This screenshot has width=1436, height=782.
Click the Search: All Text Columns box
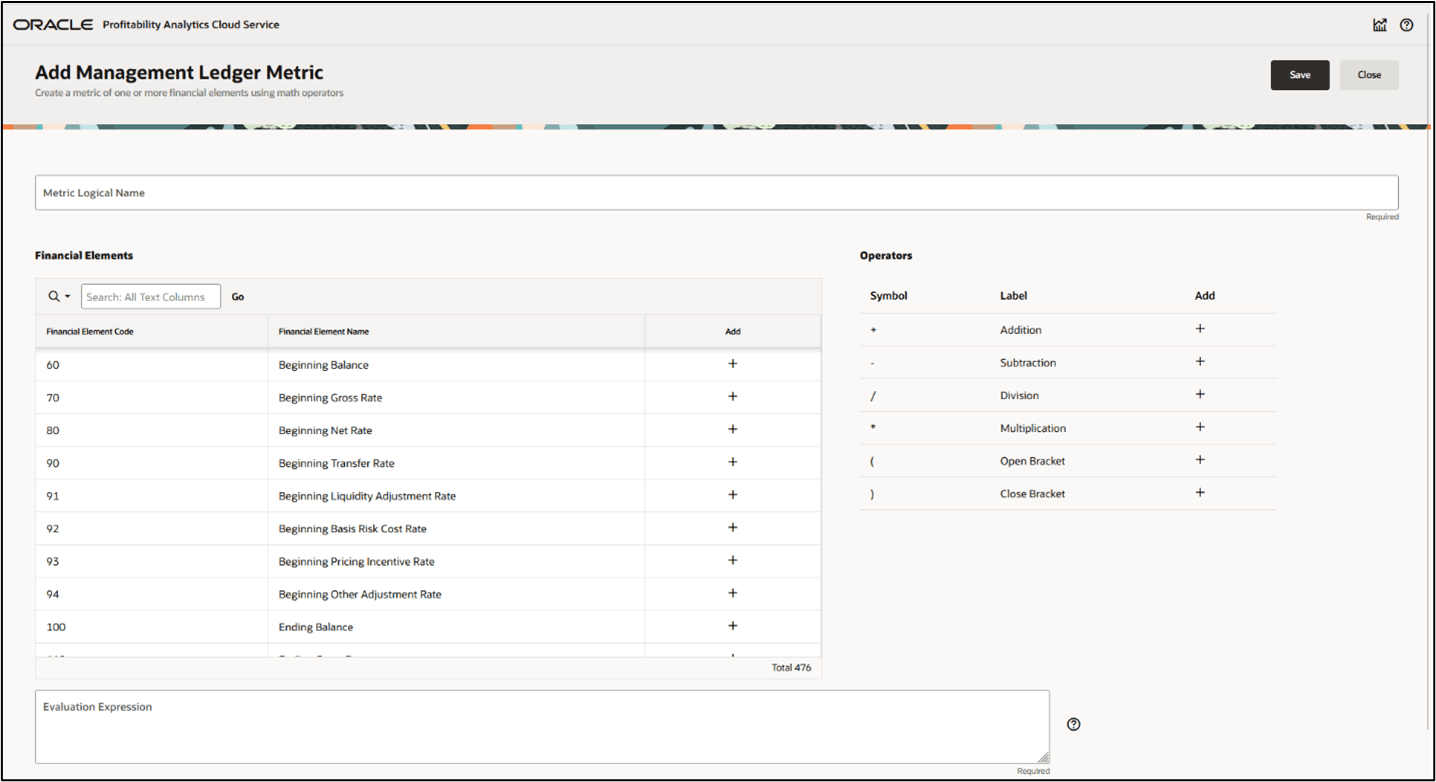pos(150,296)
